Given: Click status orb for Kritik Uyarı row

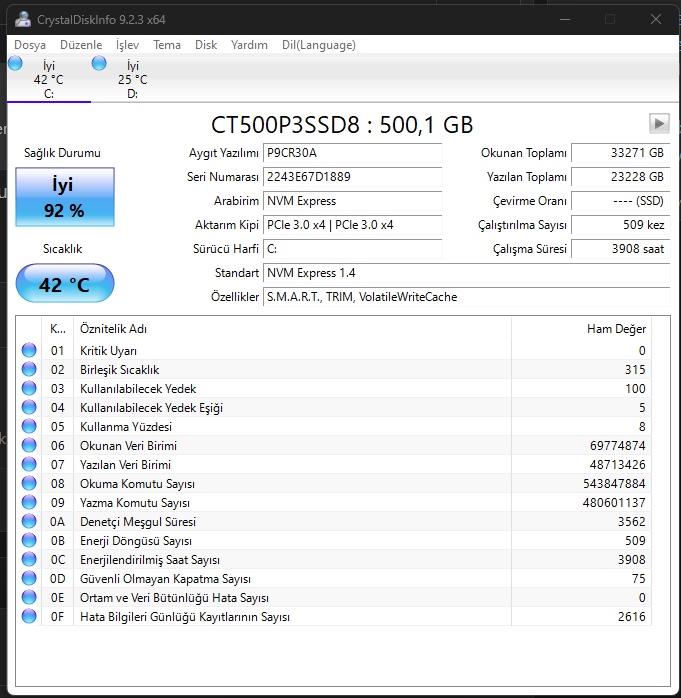Looking at the screenshot, I should point(29,350).
